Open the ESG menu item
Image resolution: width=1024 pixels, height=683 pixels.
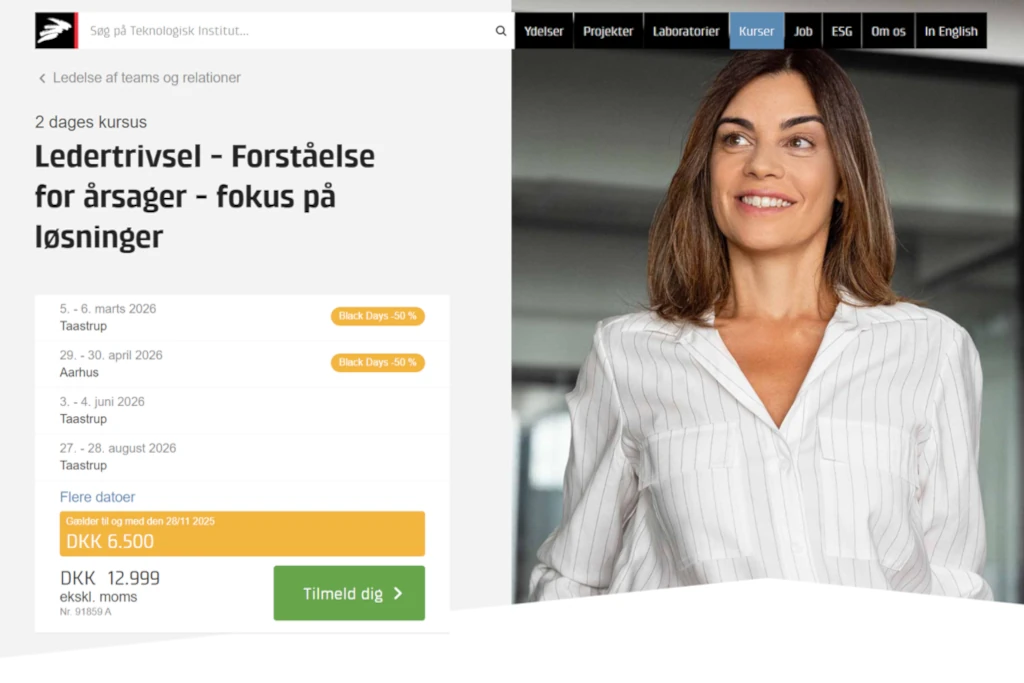842,31
